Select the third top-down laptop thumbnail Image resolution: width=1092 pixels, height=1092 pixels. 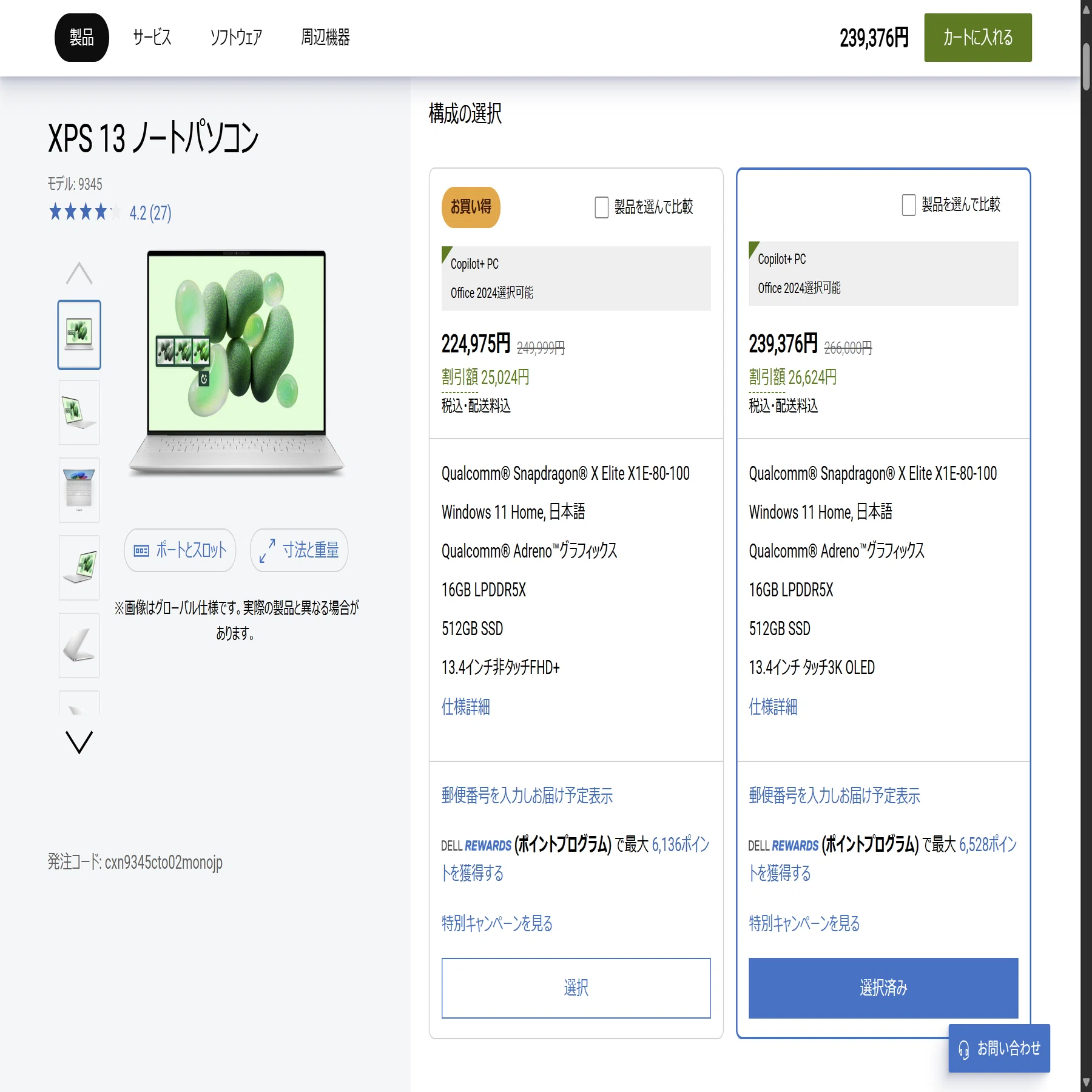[x=79, y=490]
